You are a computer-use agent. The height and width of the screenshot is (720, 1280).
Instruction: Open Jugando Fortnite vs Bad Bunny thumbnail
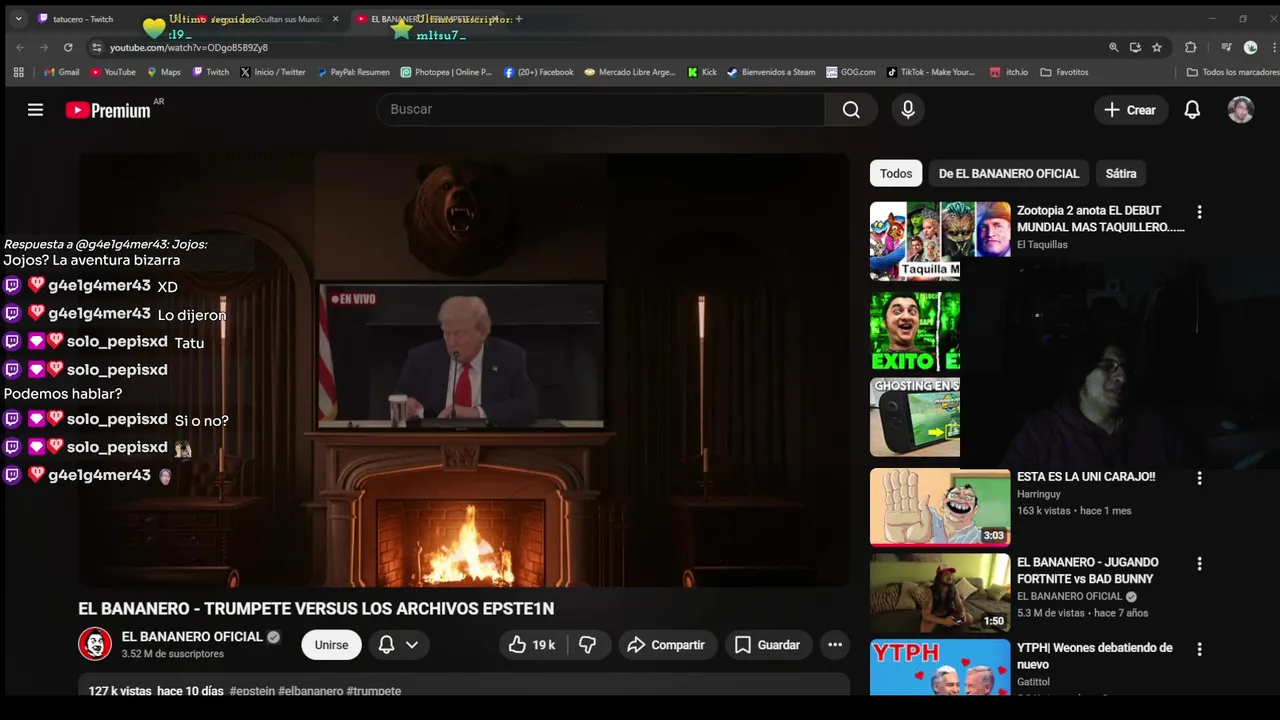click(x=940, y=593)
